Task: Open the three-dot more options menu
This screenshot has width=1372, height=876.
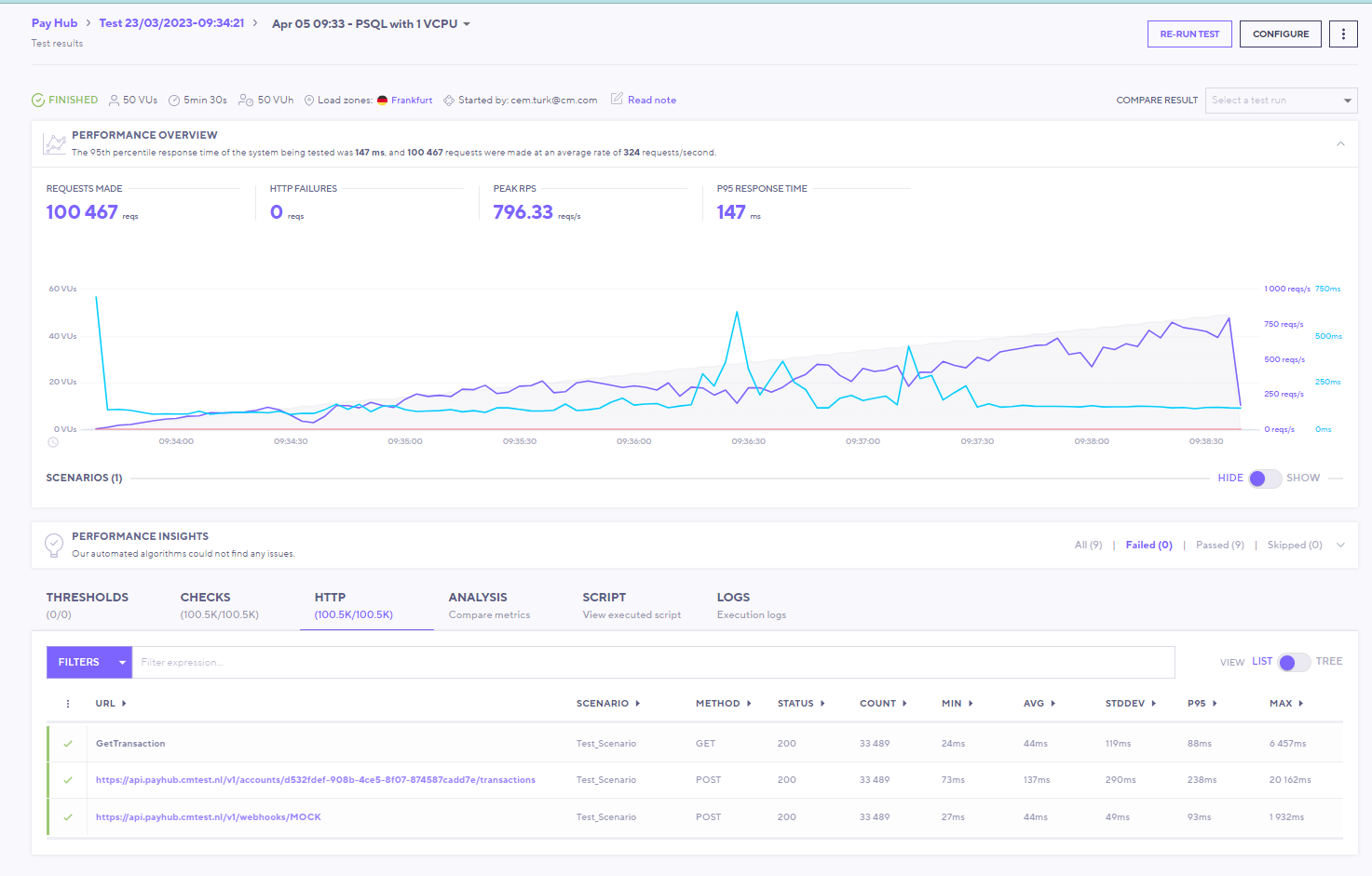Action: pyautogui.click(x=1343, y=34)
